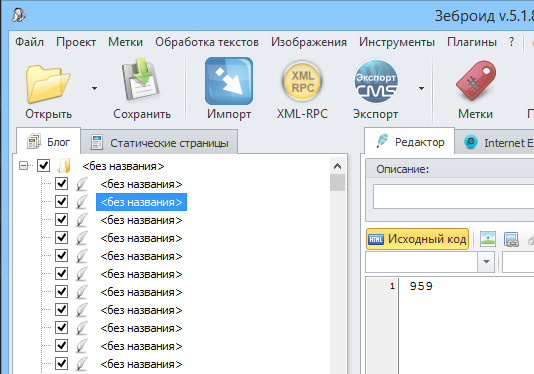Open the Плагины menu
The image size is (534, 374).
click(x=471, y=42)
